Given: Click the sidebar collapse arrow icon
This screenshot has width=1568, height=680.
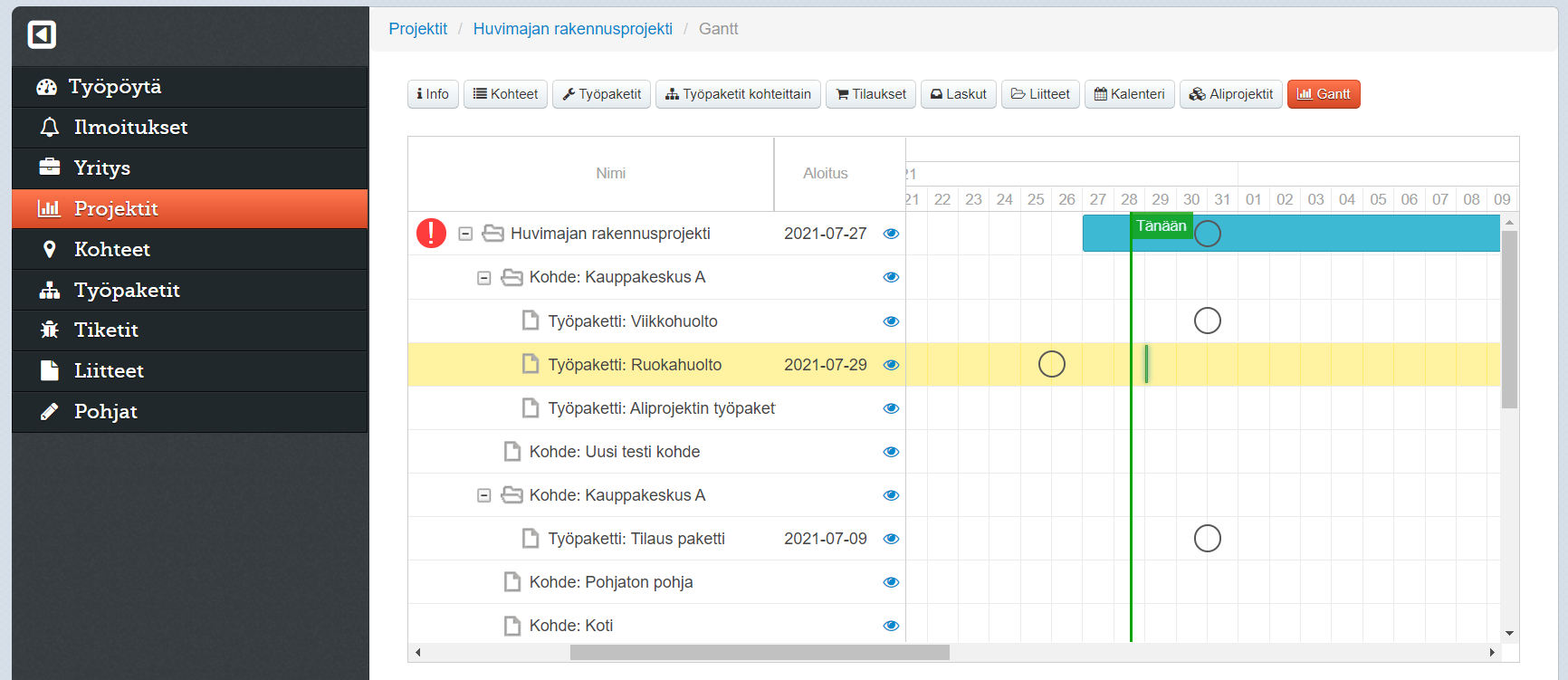Looking at the screenshot, I should coord(42,34).
